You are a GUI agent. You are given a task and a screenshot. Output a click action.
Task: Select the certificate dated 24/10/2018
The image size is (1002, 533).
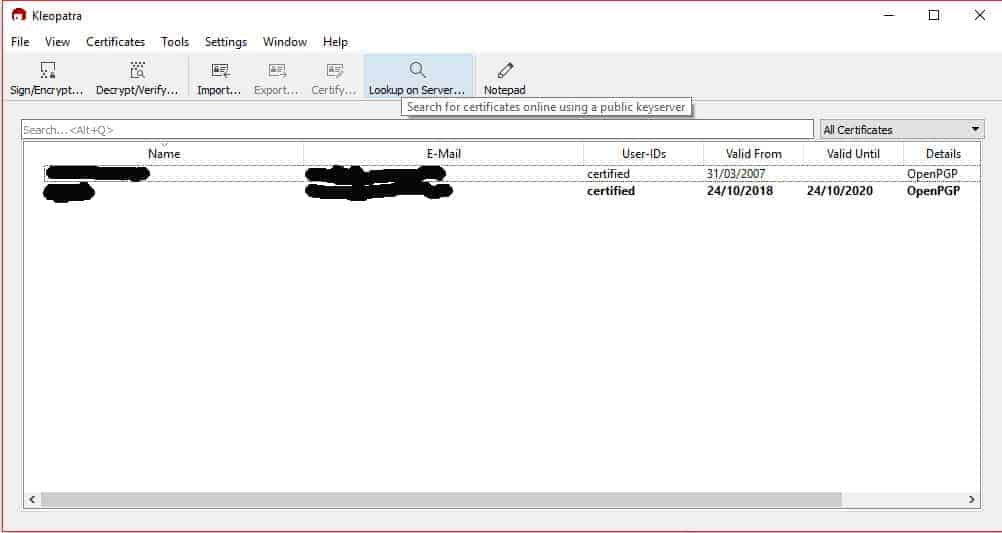click(502, 191)
